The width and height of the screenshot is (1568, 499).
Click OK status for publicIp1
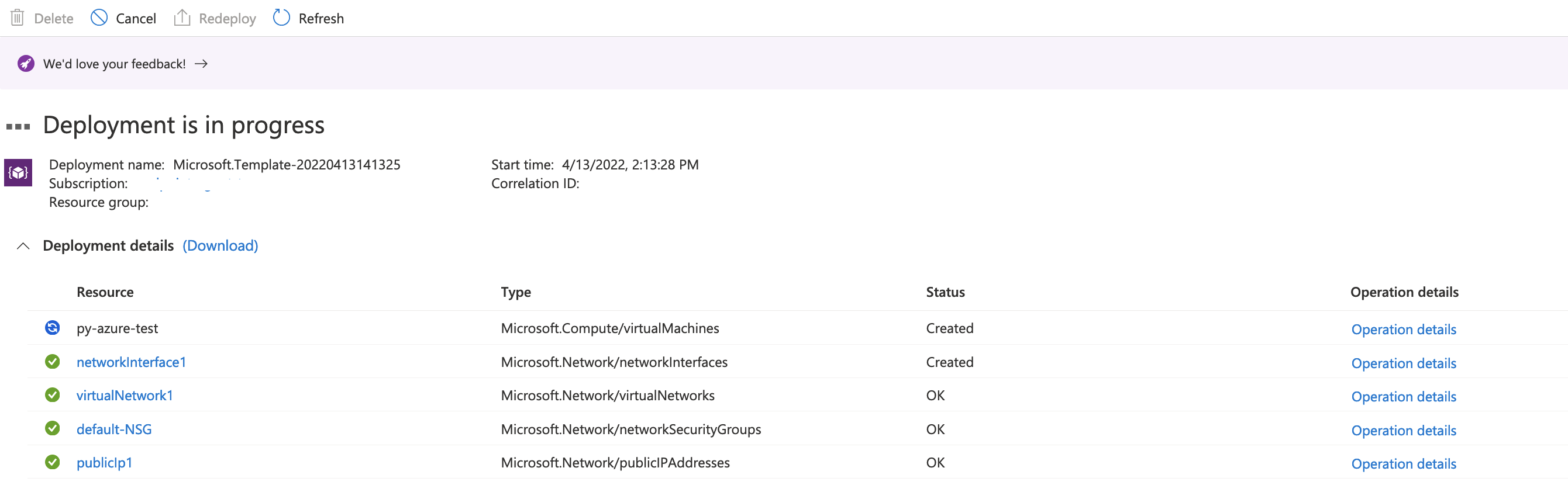pos(935,463)
